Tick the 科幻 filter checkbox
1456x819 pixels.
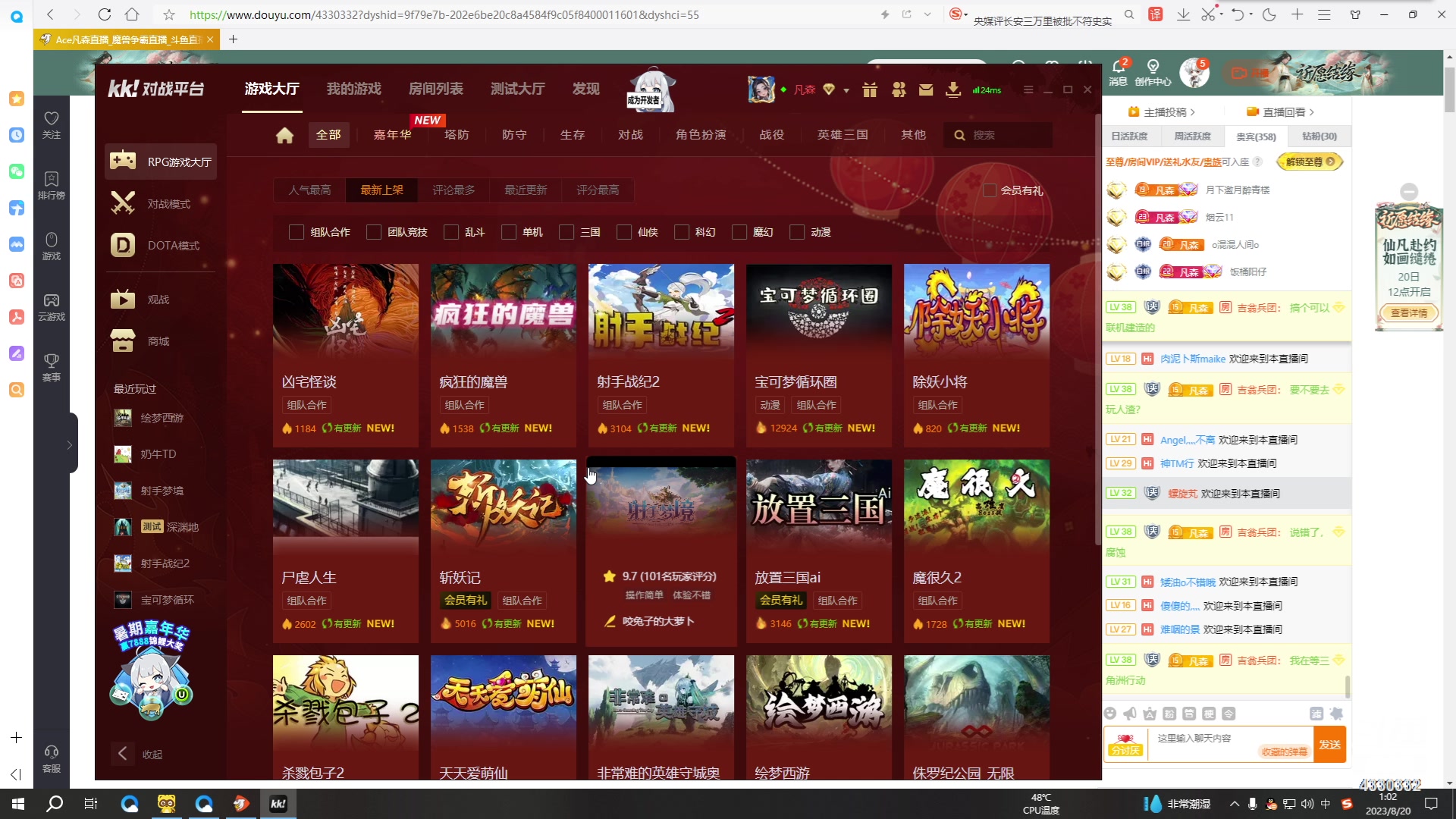pyautogui.click(x=682, y=232)
